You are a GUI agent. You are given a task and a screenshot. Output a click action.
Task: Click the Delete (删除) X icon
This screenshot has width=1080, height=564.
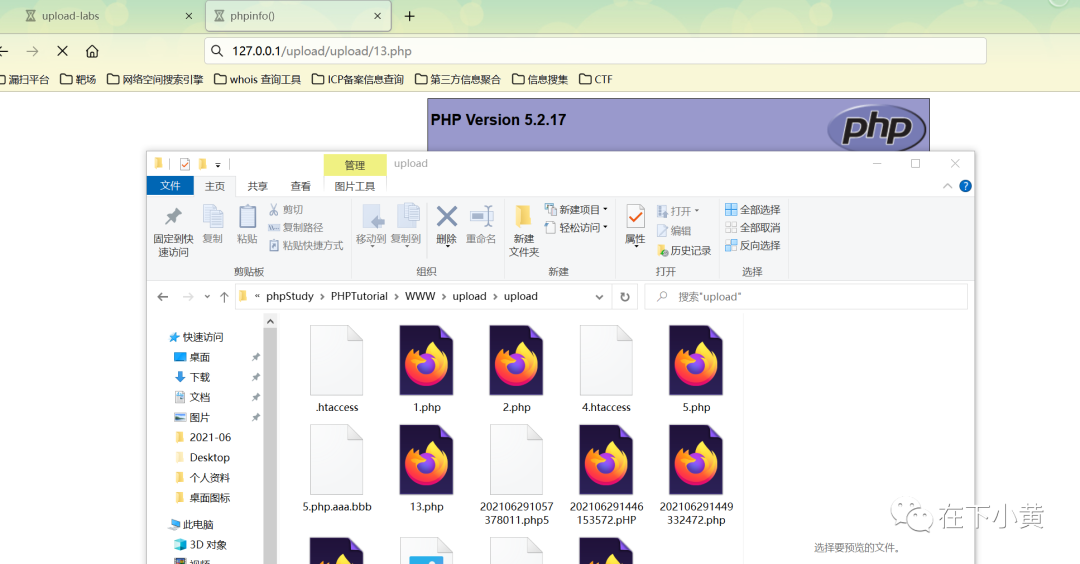click(446, 216)
